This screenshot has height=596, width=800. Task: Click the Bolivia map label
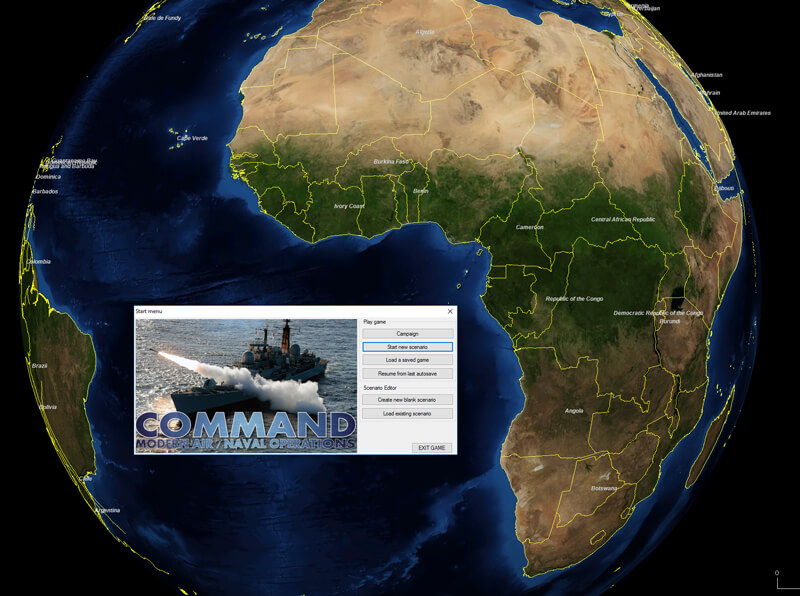point(47,407)
